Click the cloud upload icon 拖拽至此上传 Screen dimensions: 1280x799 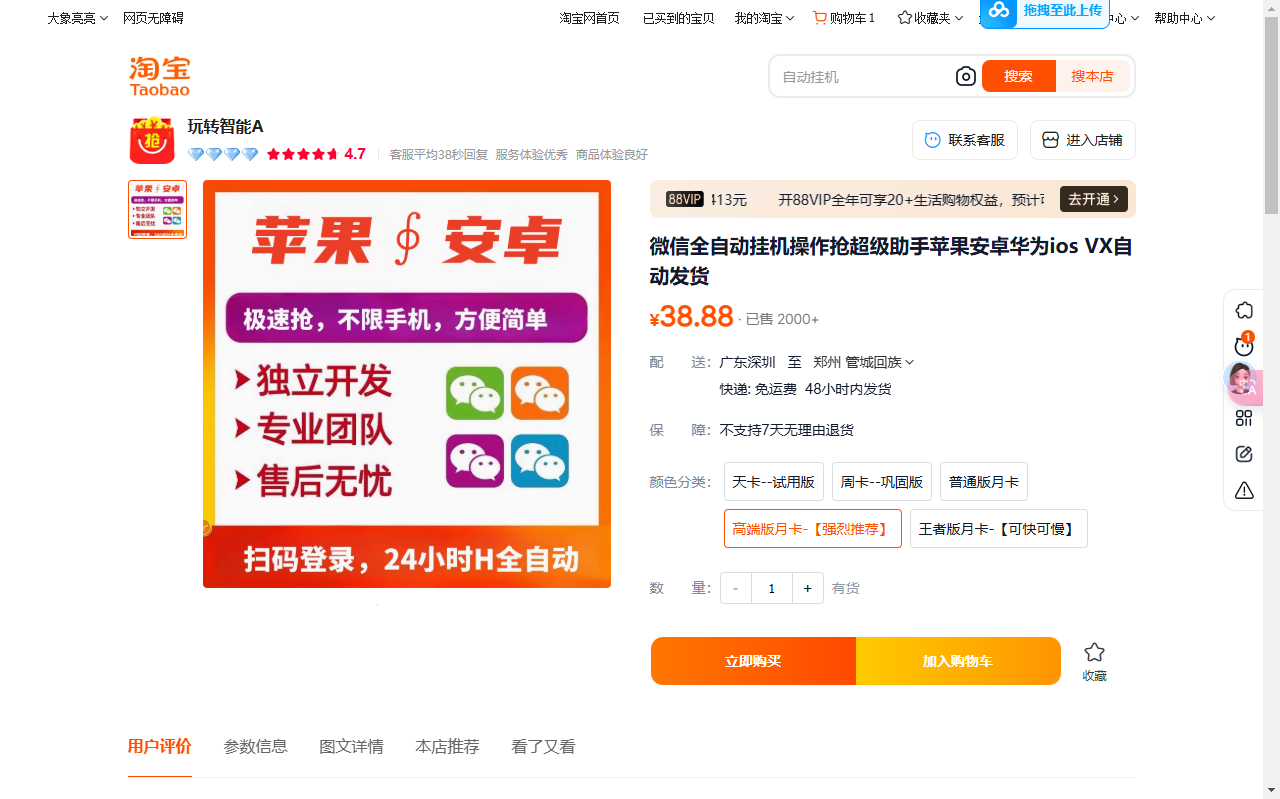click(x=999, y=11)
